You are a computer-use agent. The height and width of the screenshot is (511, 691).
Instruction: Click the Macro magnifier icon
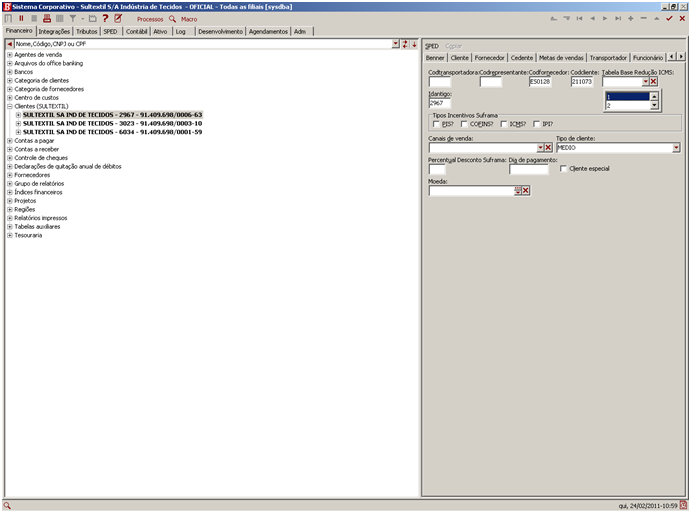[x=172, y=19]
